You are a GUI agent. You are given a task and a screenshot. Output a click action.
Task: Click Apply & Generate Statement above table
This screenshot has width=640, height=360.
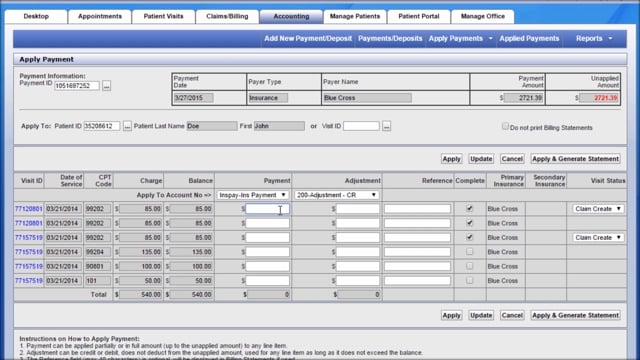pyautogui.click(x=575, y=159)
